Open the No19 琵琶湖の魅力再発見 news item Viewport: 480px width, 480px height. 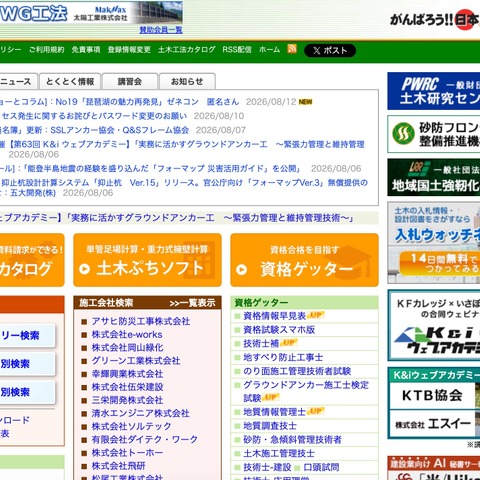(x=120, y=102)
